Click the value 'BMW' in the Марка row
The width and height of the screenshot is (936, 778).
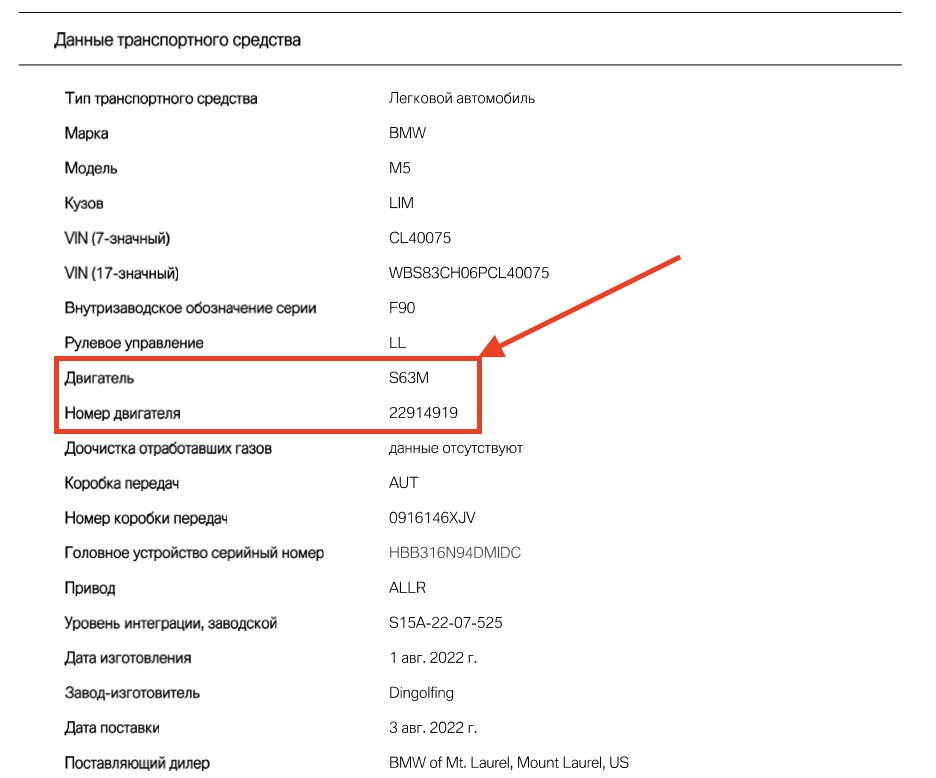(x=407, y=133)
